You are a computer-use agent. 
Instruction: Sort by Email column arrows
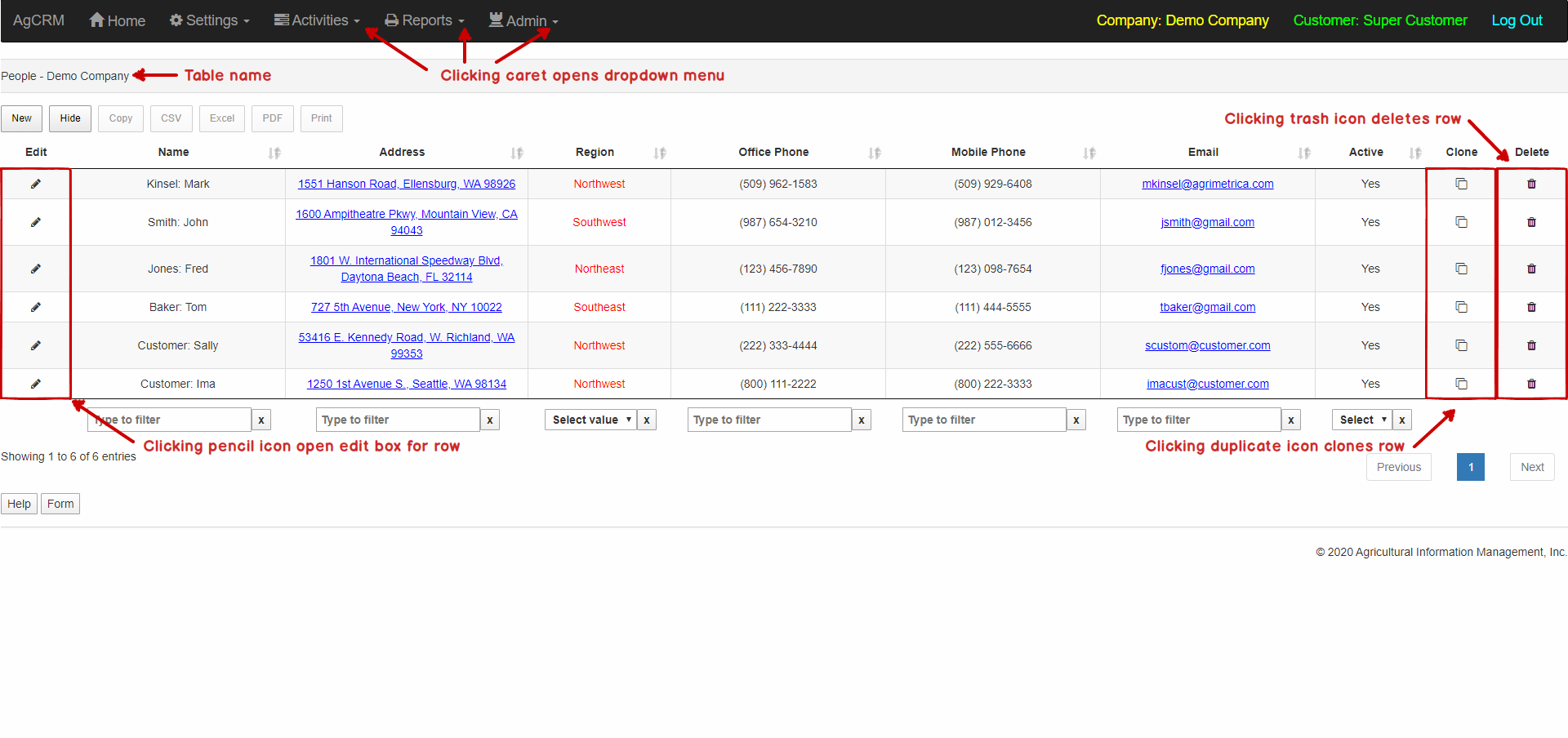pyautogui.click(x=1304, y=153)
